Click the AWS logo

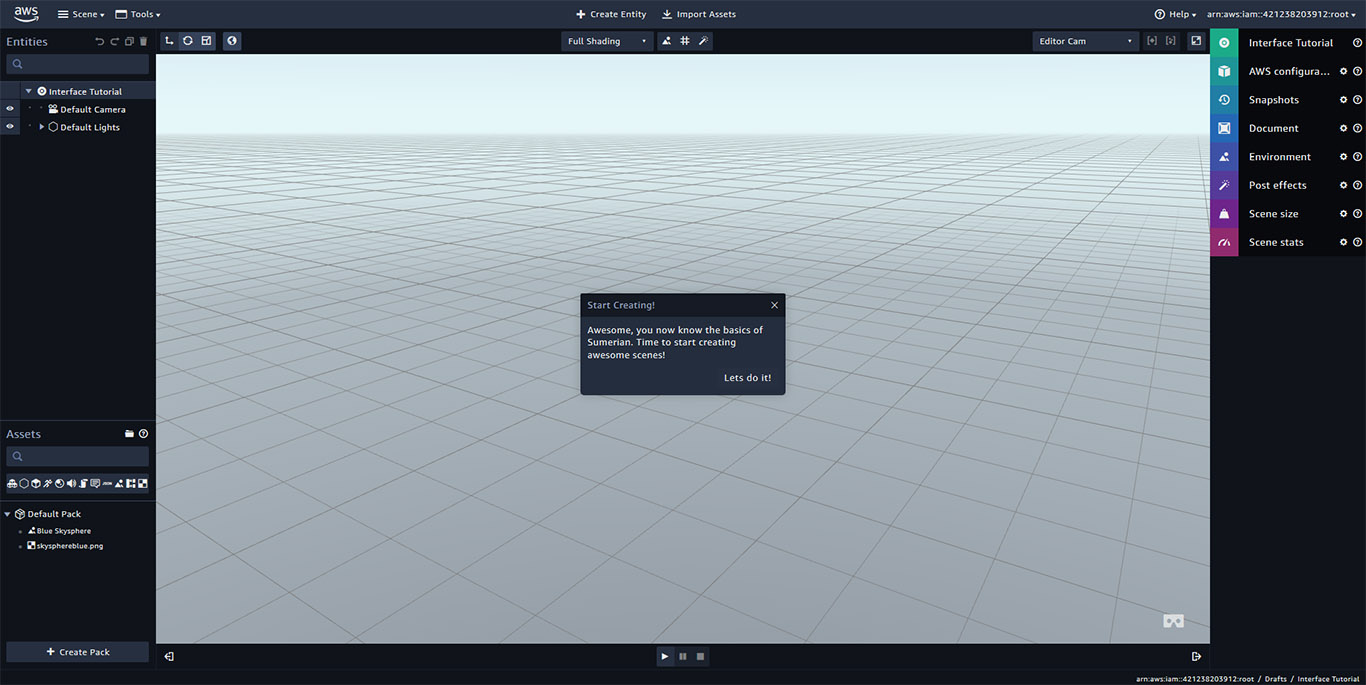(x=26, y=14)
